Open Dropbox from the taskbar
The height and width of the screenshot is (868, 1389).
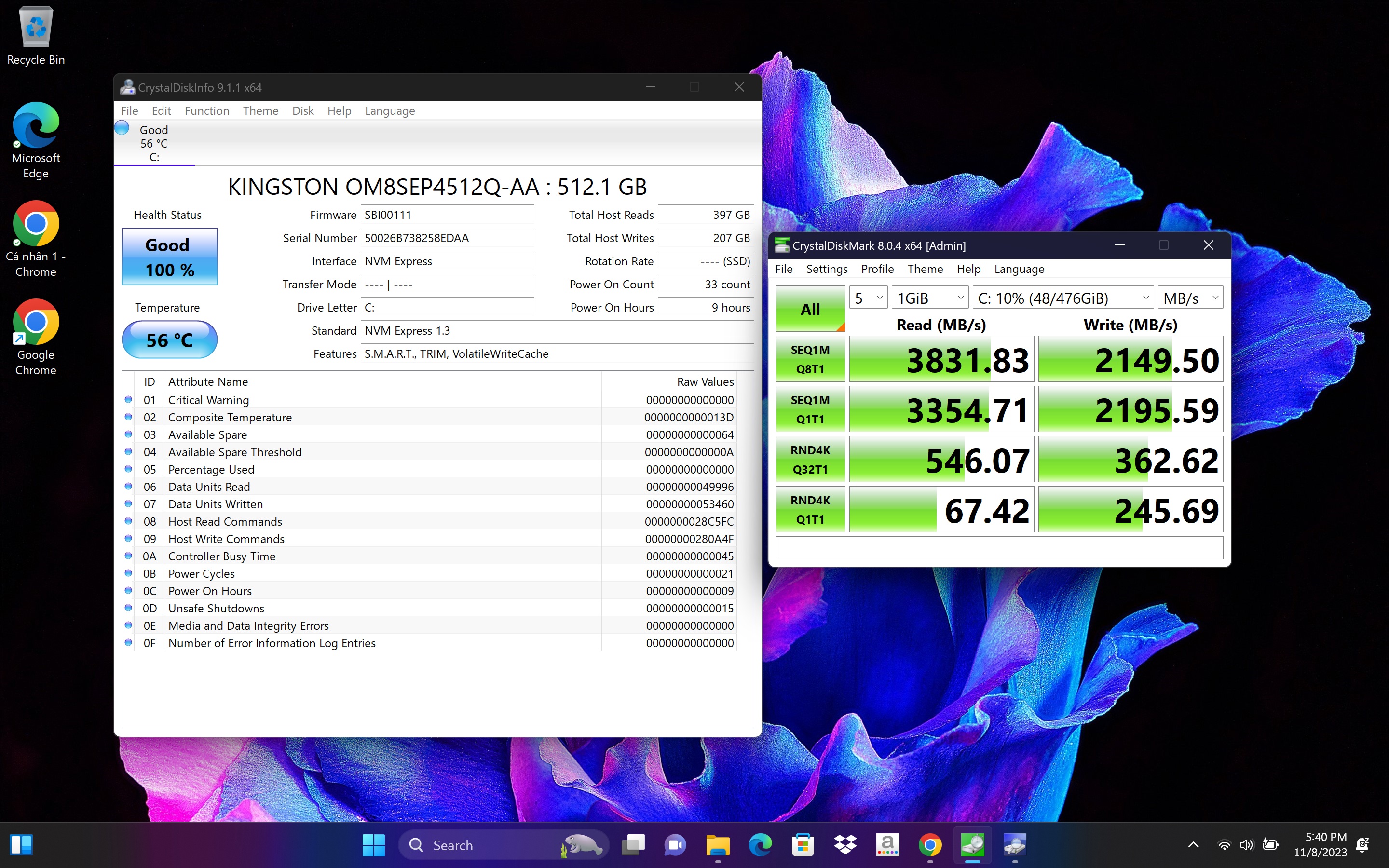(x=845, y=845)
